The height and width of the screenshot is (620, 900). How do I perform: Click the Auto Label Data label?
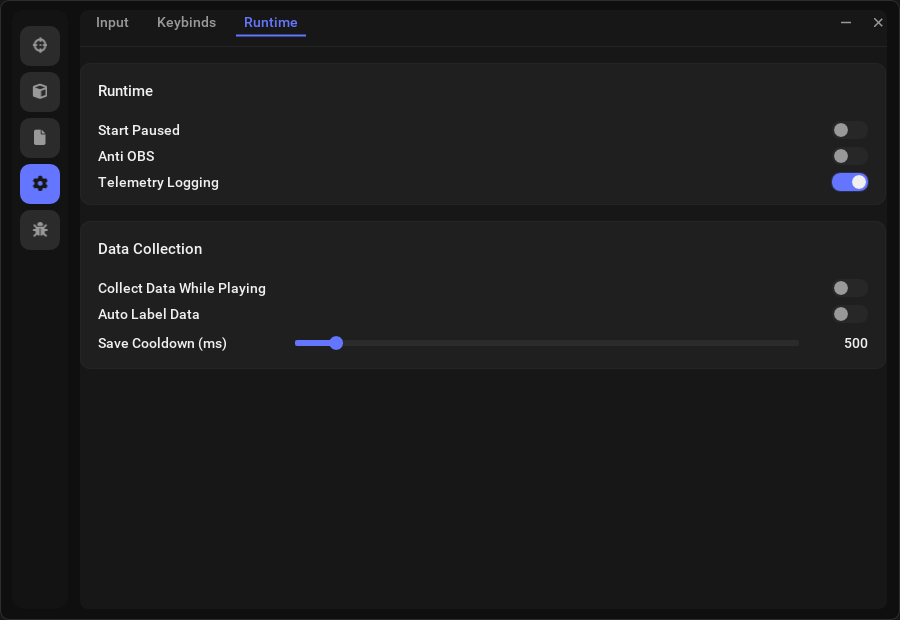tap(148, 314)
